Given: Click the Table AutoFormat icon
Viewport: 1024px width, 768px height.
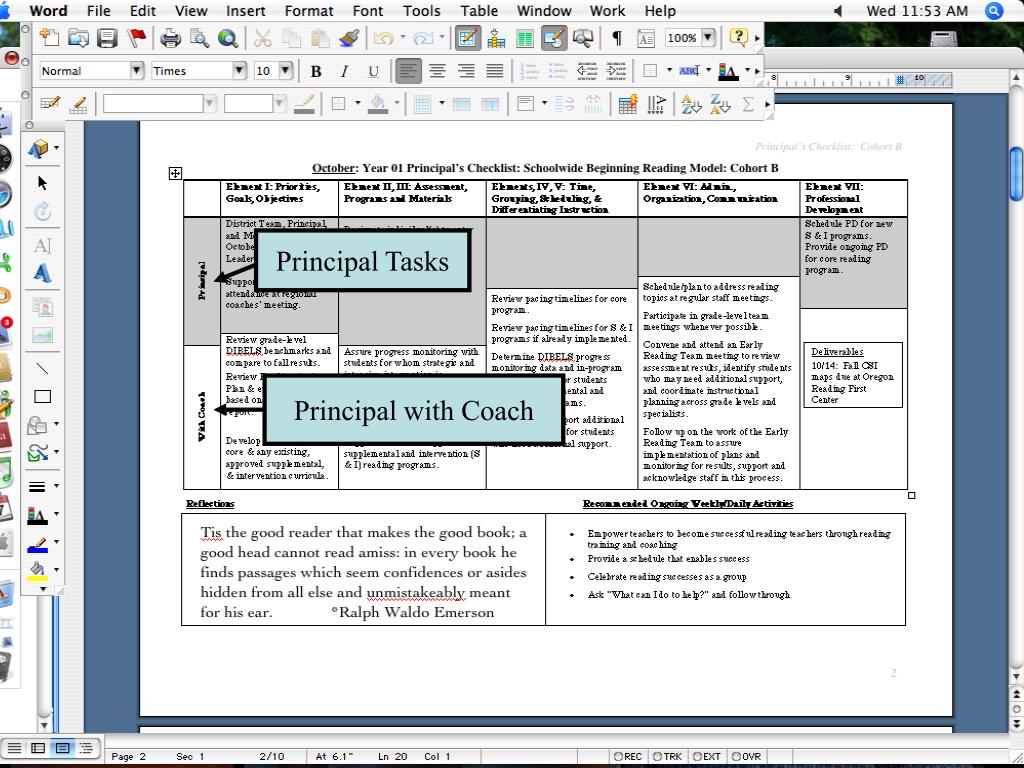Looking at the screenshot, I should point(628,104).
